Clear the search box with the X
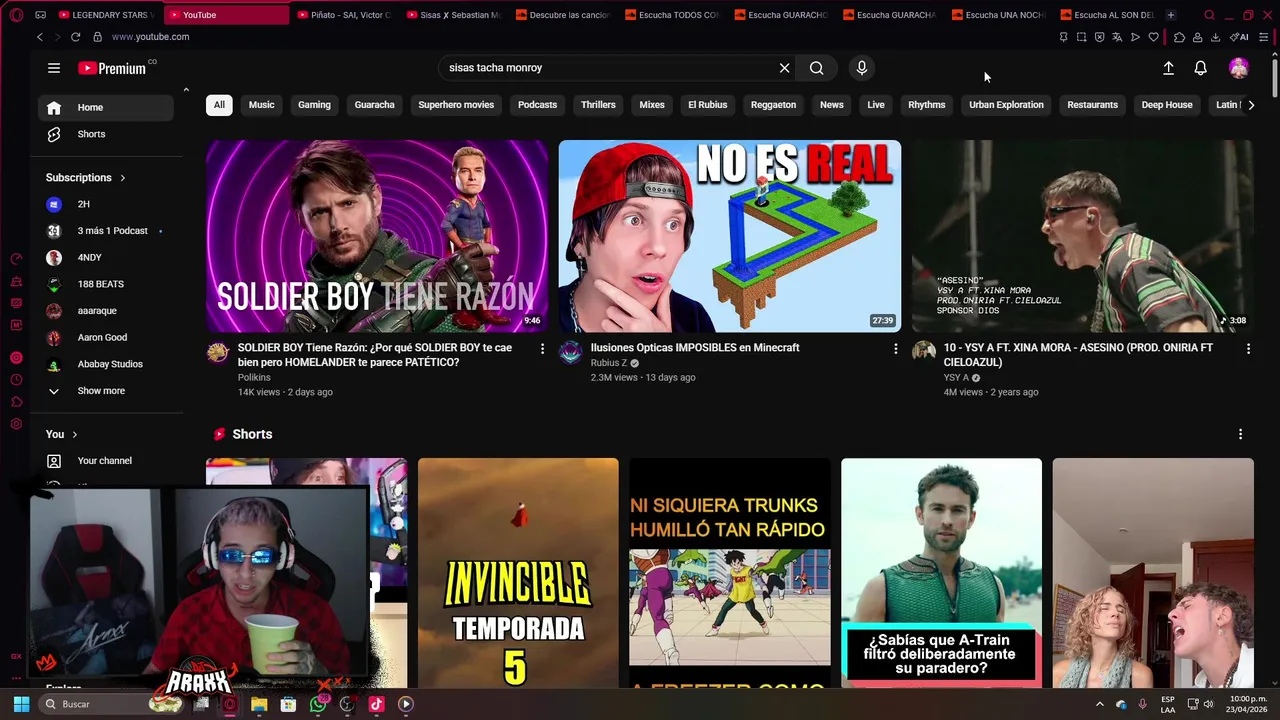 click(784, 68)
